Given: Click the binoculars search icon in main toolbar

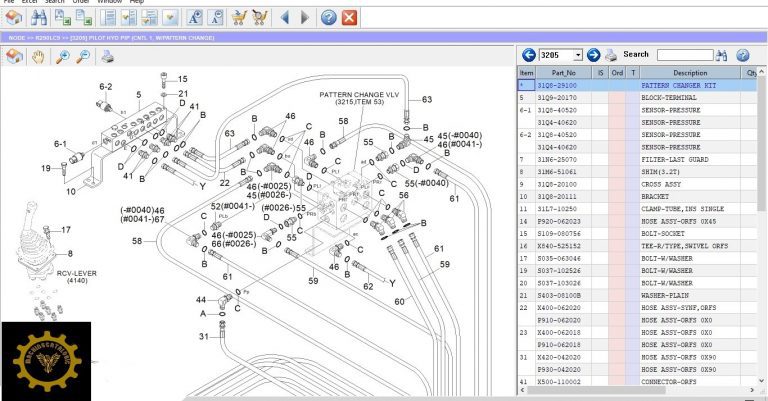Looking at the screenshot, I should tap(39, 17).
